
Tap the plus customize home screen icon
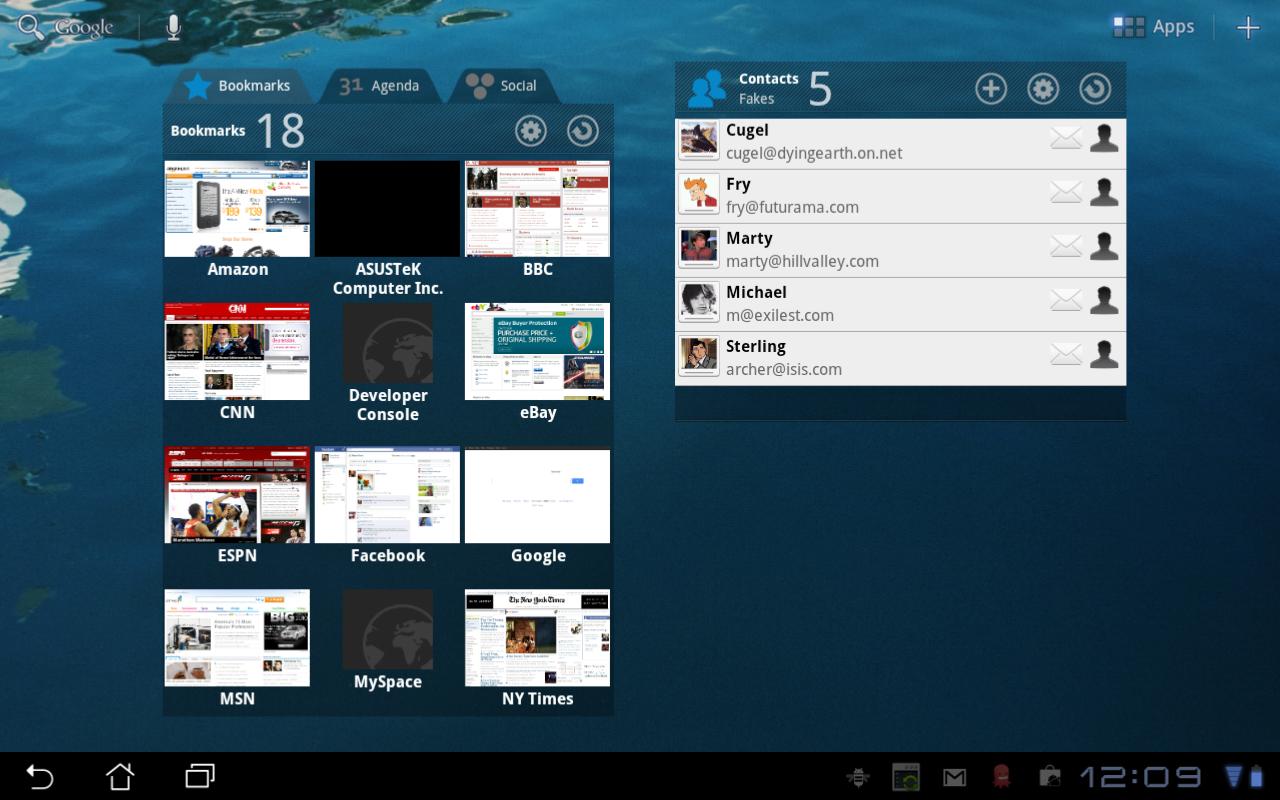pos(1248,28)
